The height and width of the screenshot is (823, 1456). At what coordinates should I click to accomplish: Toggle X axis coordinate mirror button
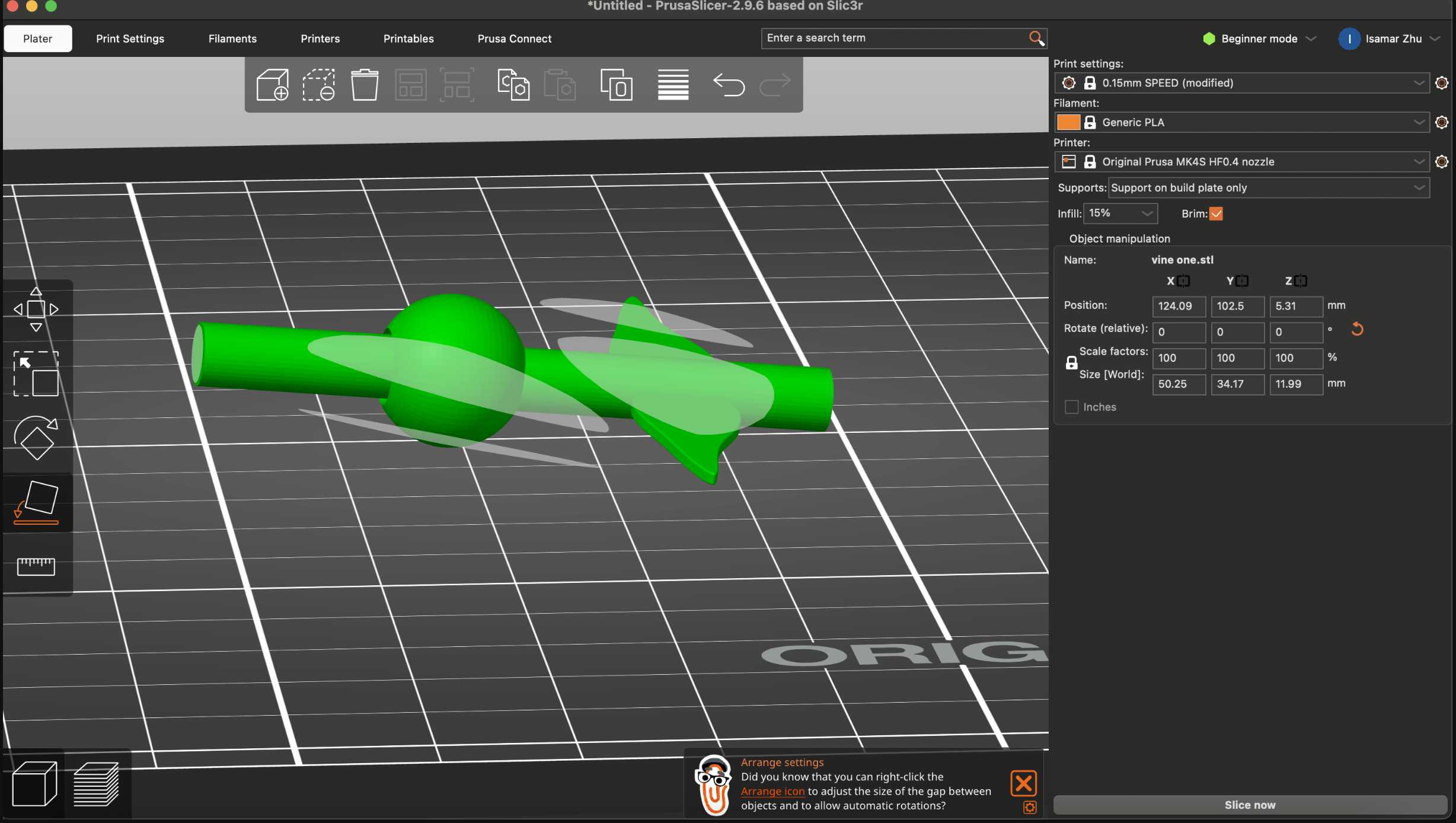[1183, 281]
